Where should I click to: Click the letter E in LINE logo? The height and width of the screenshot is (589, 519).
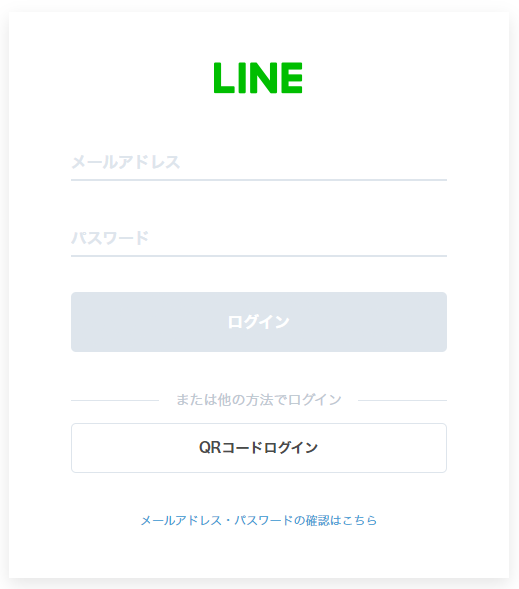click(x=292, y=78)
